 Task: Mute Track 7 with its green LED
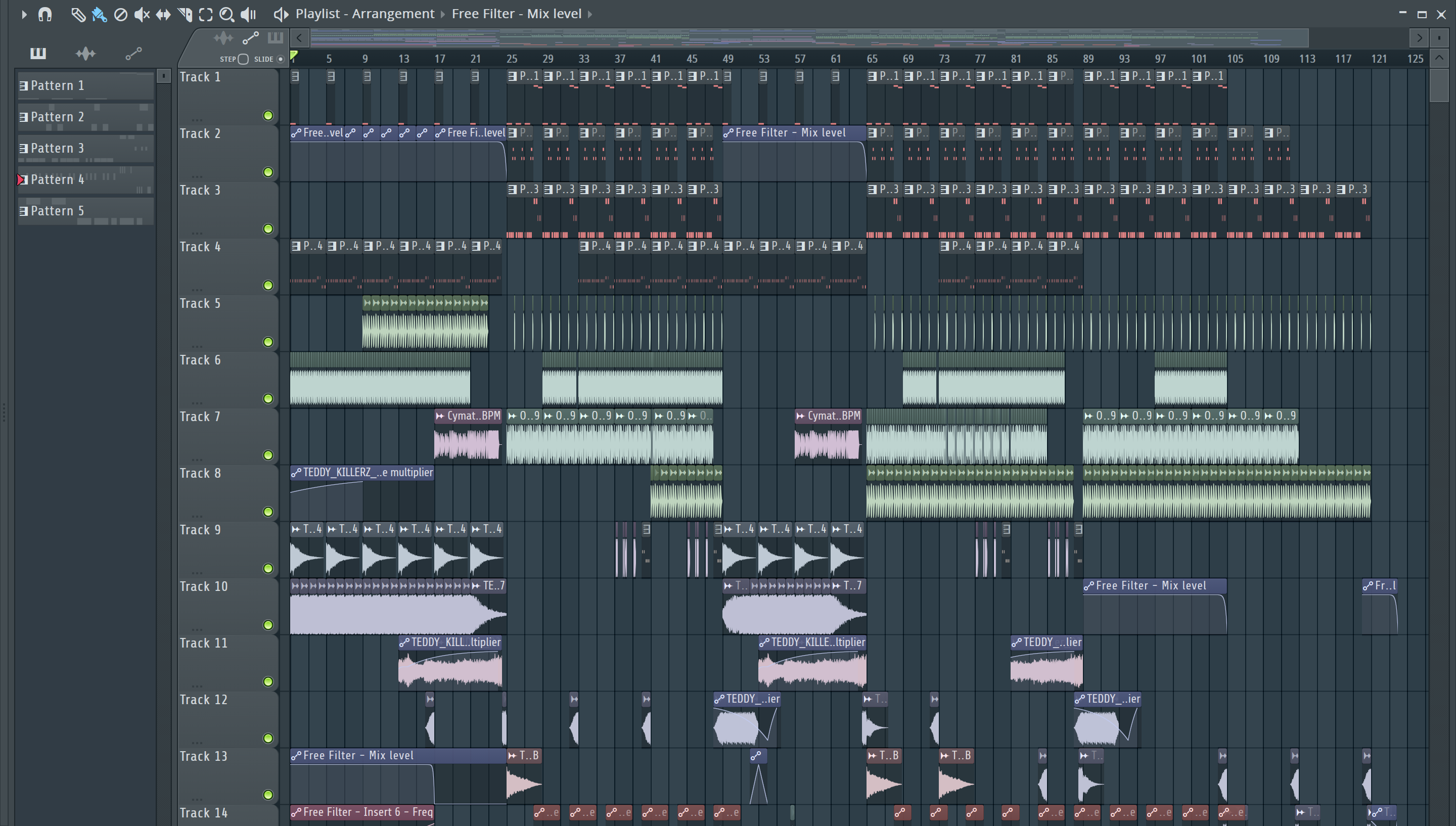click(x=268, y=455)
